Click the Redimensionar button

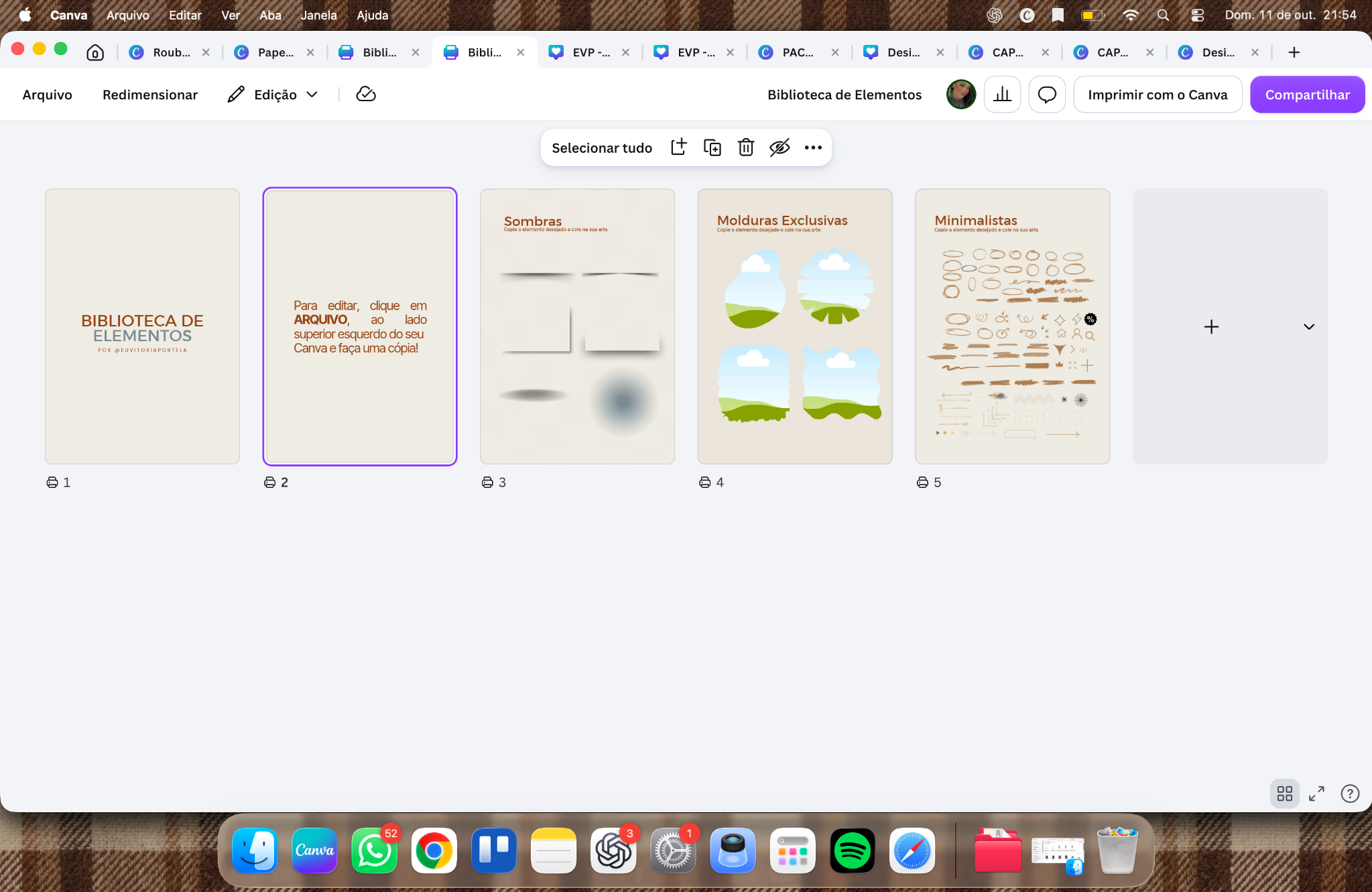[150, 94]
